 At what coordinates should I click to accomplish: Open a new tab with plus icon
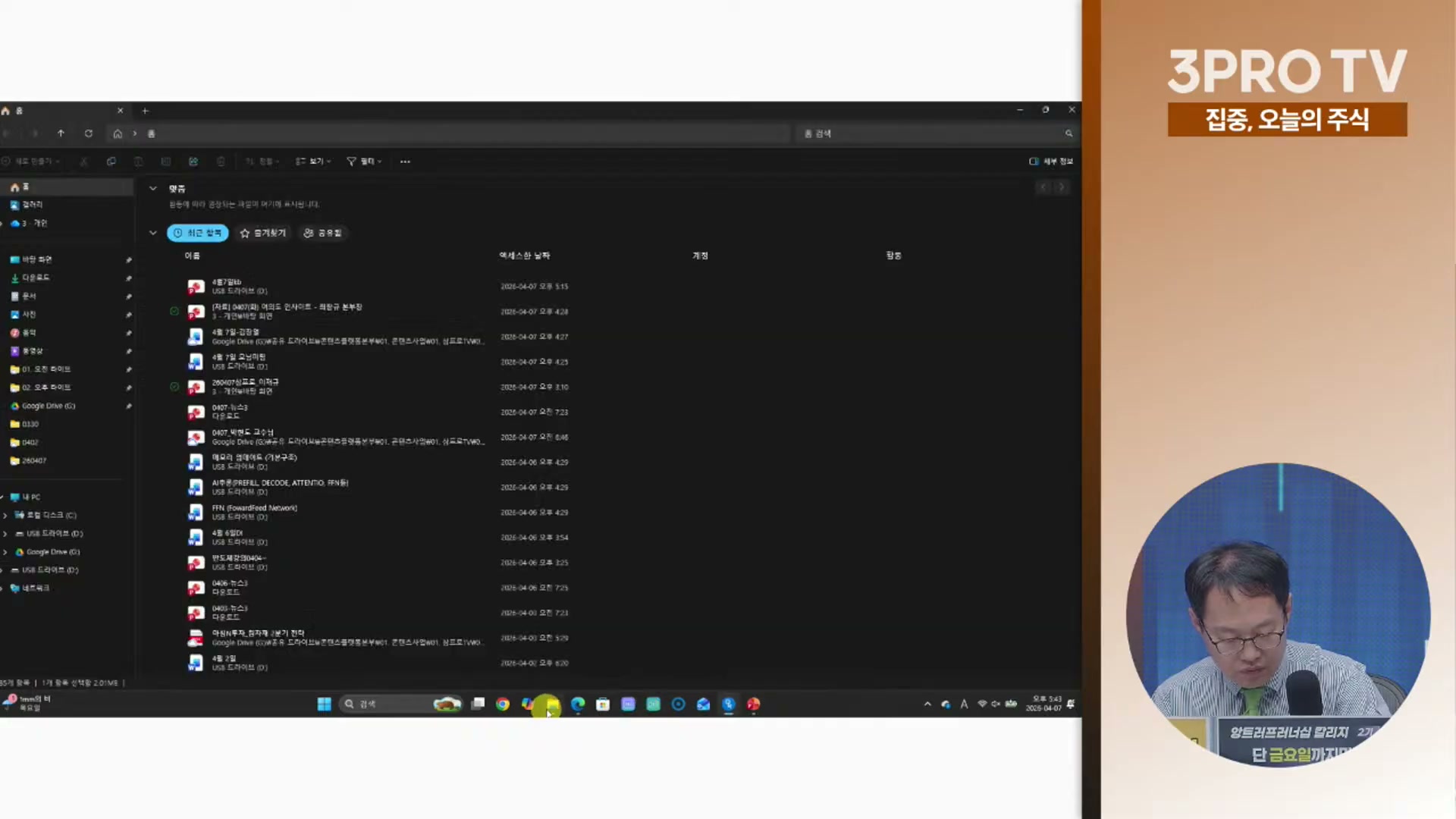coord(145,111)
